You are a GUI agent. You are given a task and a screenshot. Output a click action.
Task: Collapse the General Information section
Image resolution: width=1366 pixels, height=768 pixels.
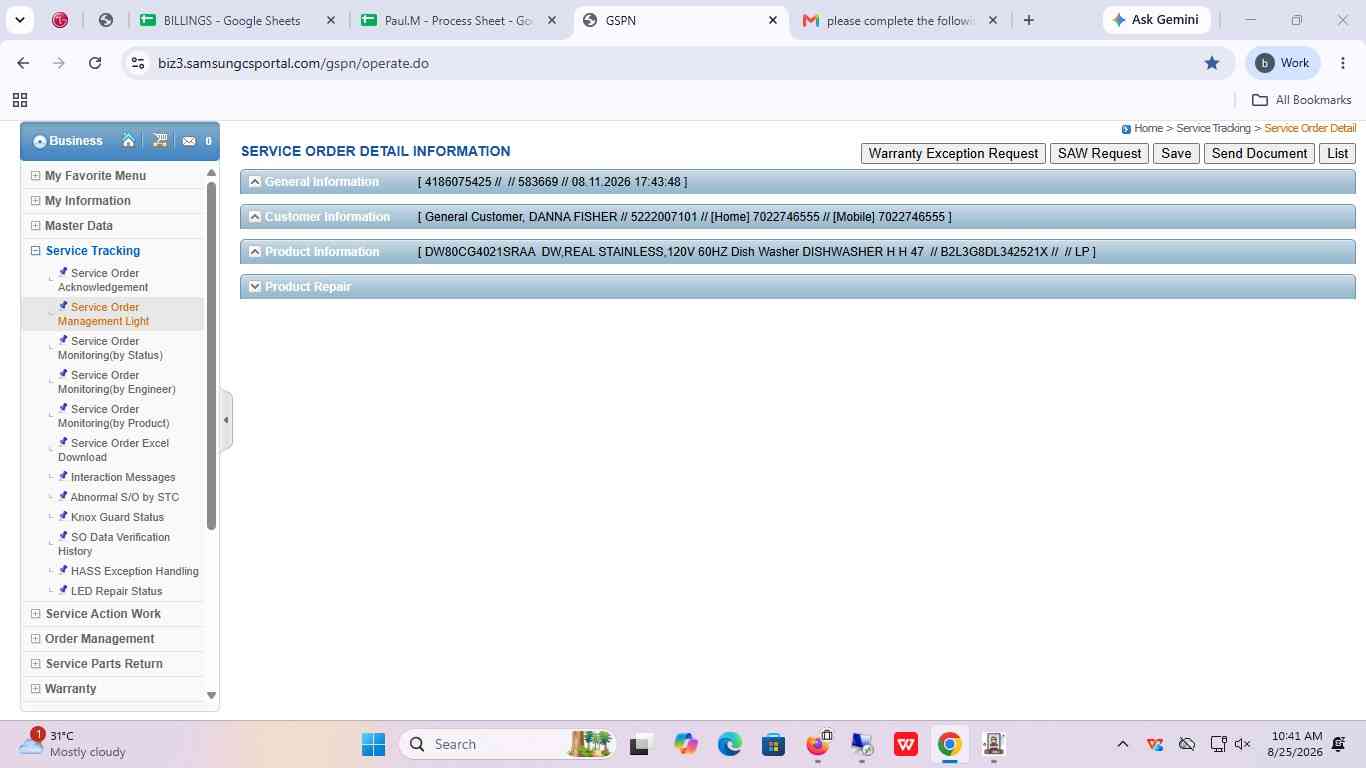point(255,182)
